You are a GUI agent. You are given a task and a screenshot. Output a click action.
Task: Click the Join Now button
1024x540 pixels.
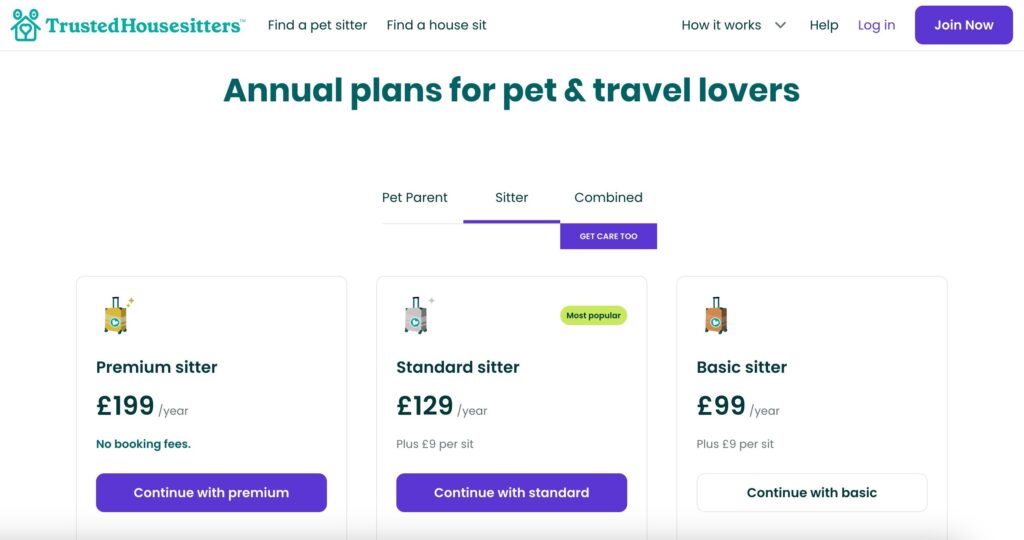[963, 25]
